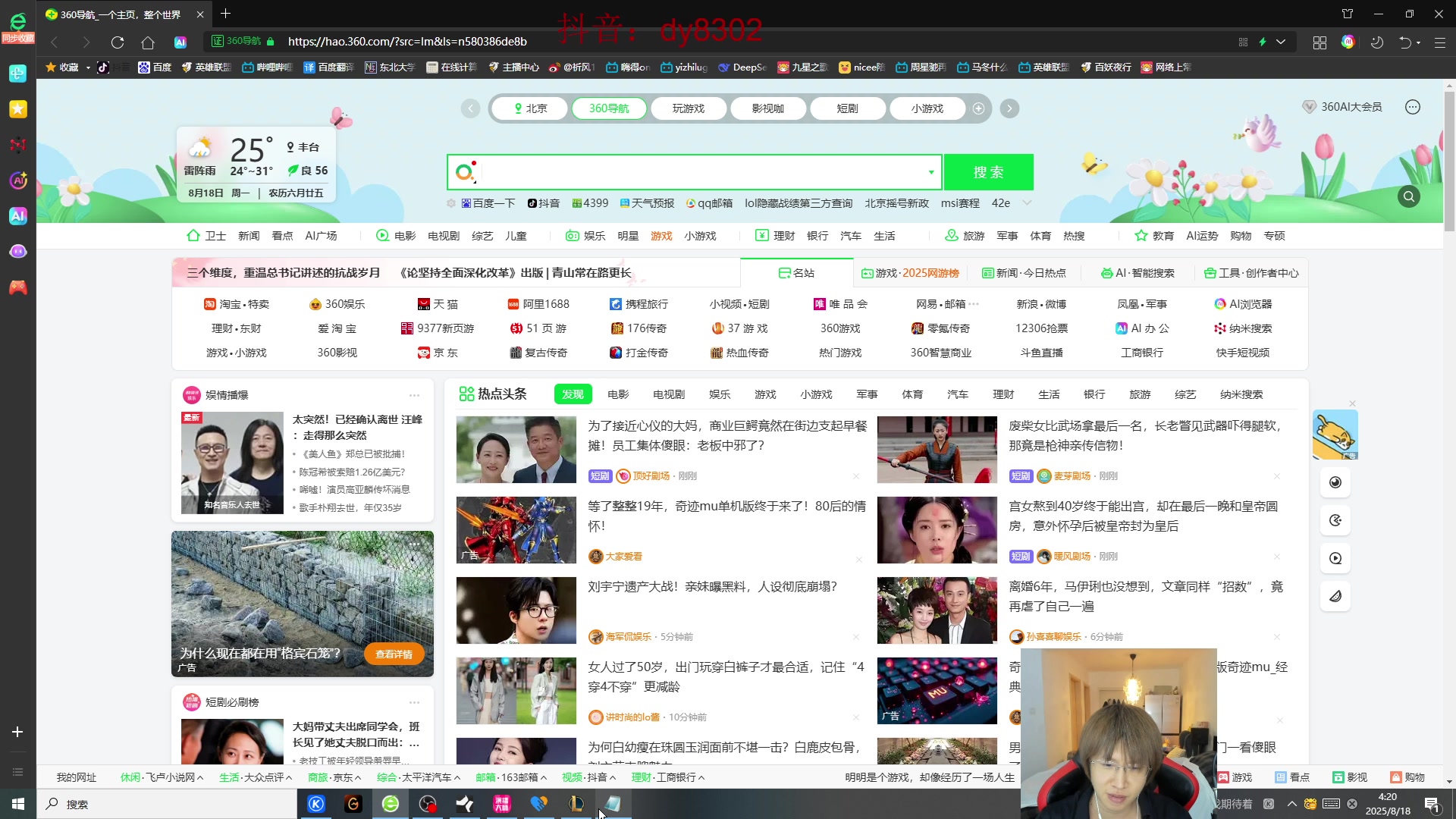Open the K app icon in taskbar
Screen dimensions: 1456x819
click(x=315, y=804)
